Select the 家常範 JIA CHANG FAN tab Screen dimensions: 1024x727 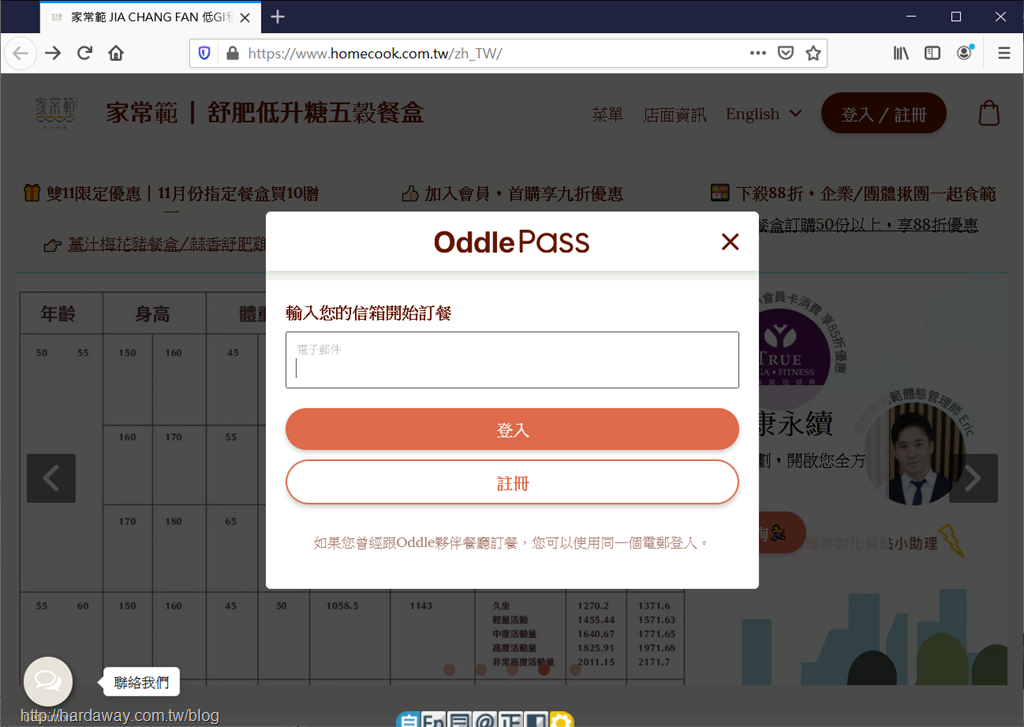(x=150, y=17)
